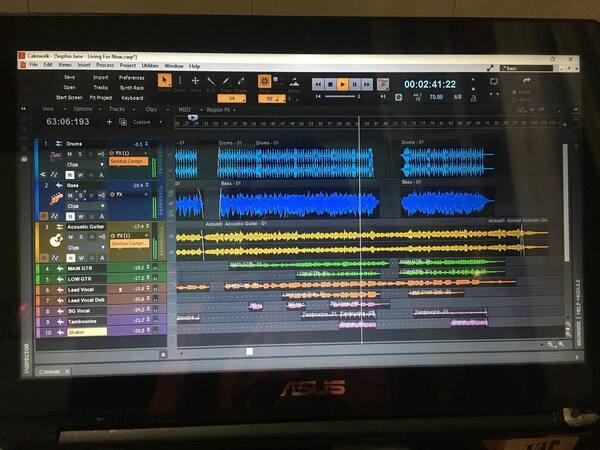
Task: Select the Move tool icon
Action: tap(195, 81)
